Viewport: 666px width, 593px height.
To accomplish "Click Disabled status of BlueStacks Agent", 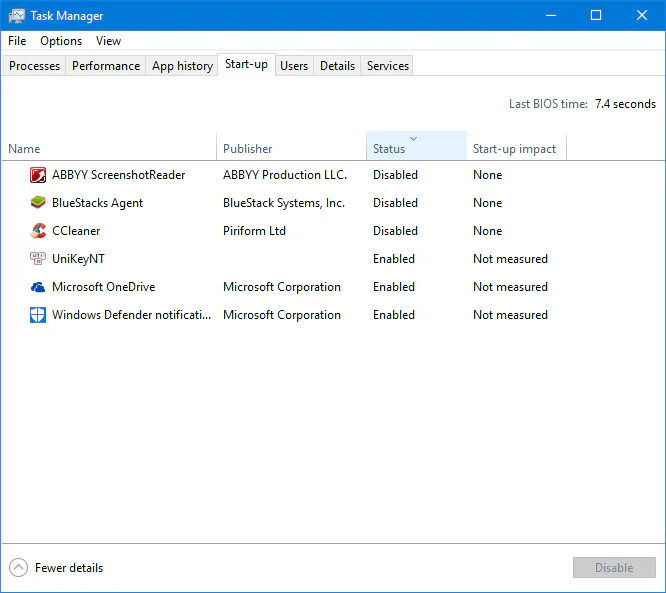I will point(395,203).
